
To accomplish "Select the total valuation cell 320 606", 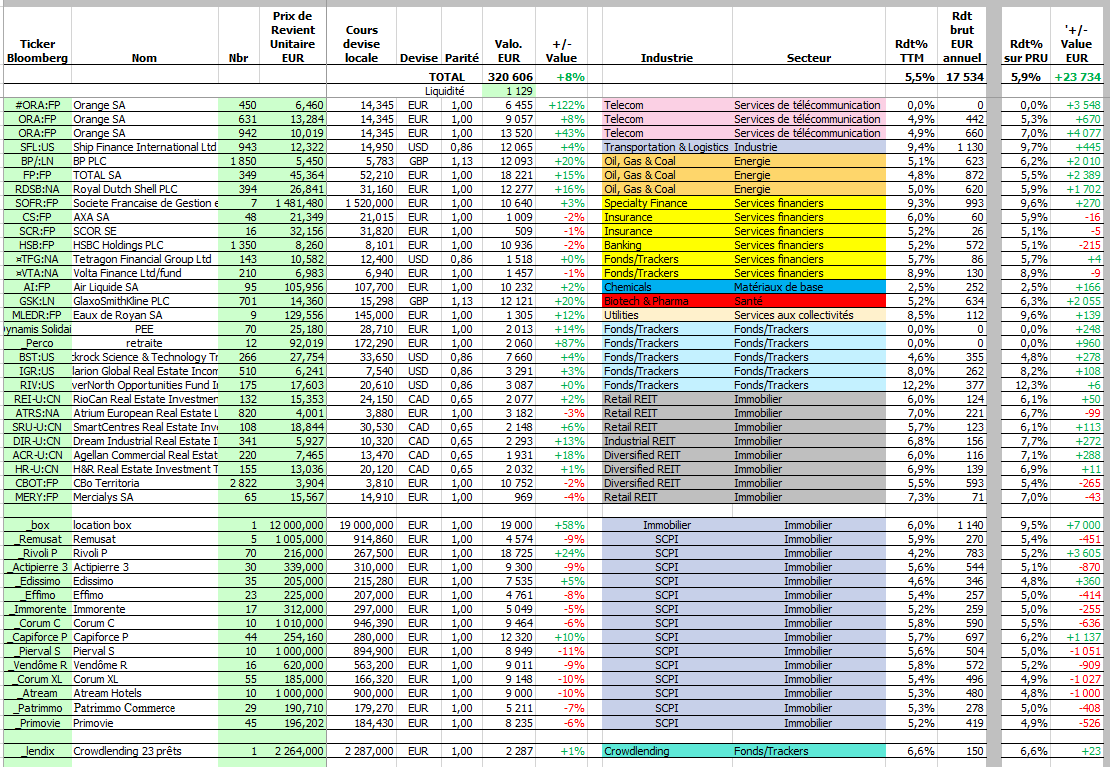I will (509, 76).
